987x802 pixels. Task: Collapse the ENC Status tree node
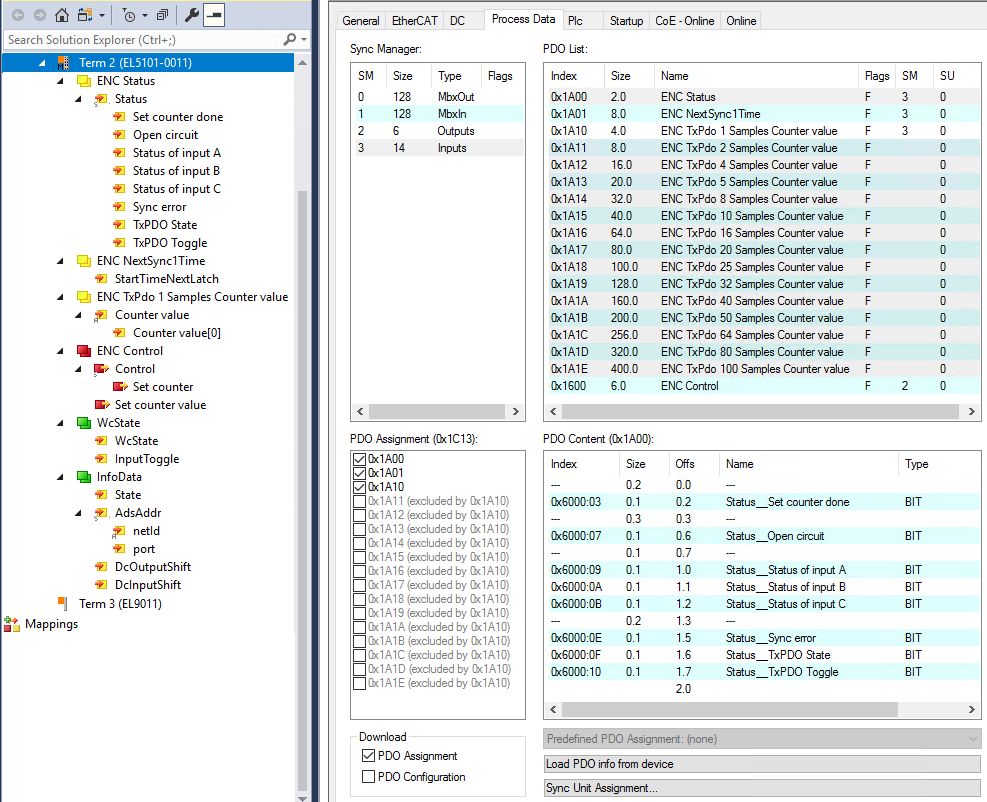pos(60,81)
